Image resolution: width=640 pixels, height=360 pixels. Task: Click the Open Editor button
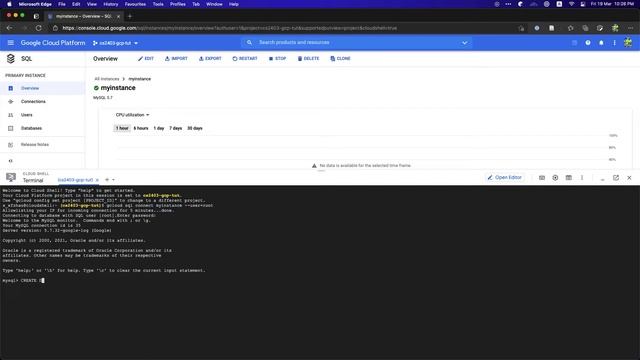tap(504, 178)
